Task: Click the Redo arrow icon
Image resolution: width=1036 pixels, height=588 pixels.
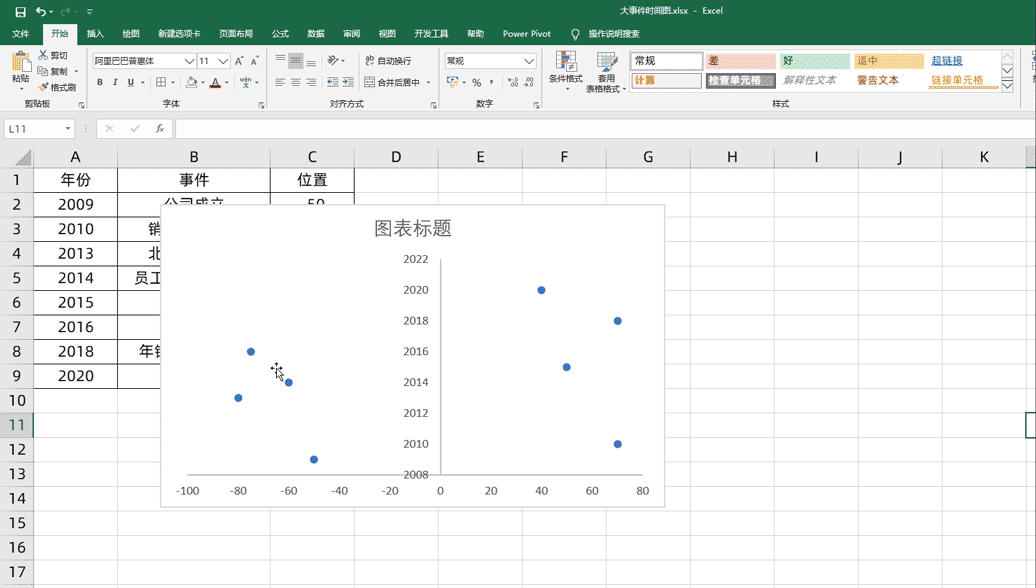Action: click(x=65, y=11)
